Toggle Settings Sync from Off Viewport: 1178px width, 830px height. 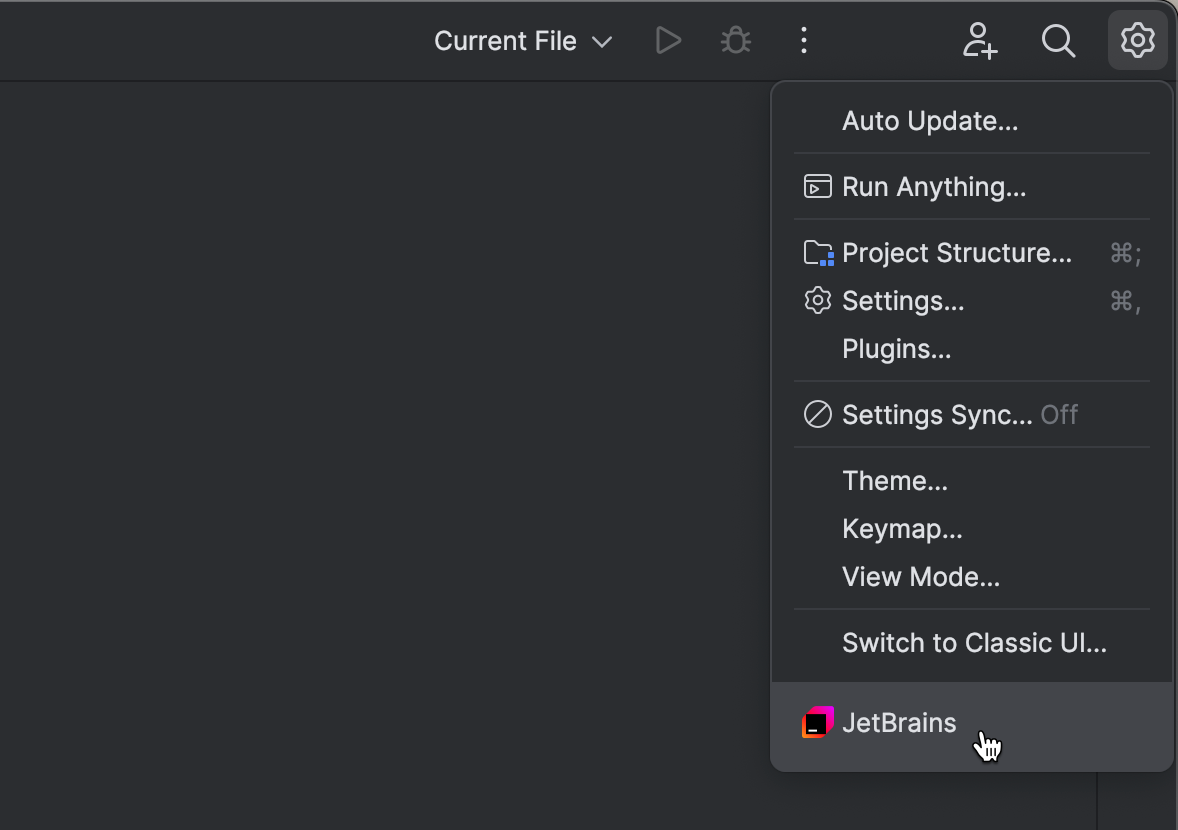tap(939, 414)
